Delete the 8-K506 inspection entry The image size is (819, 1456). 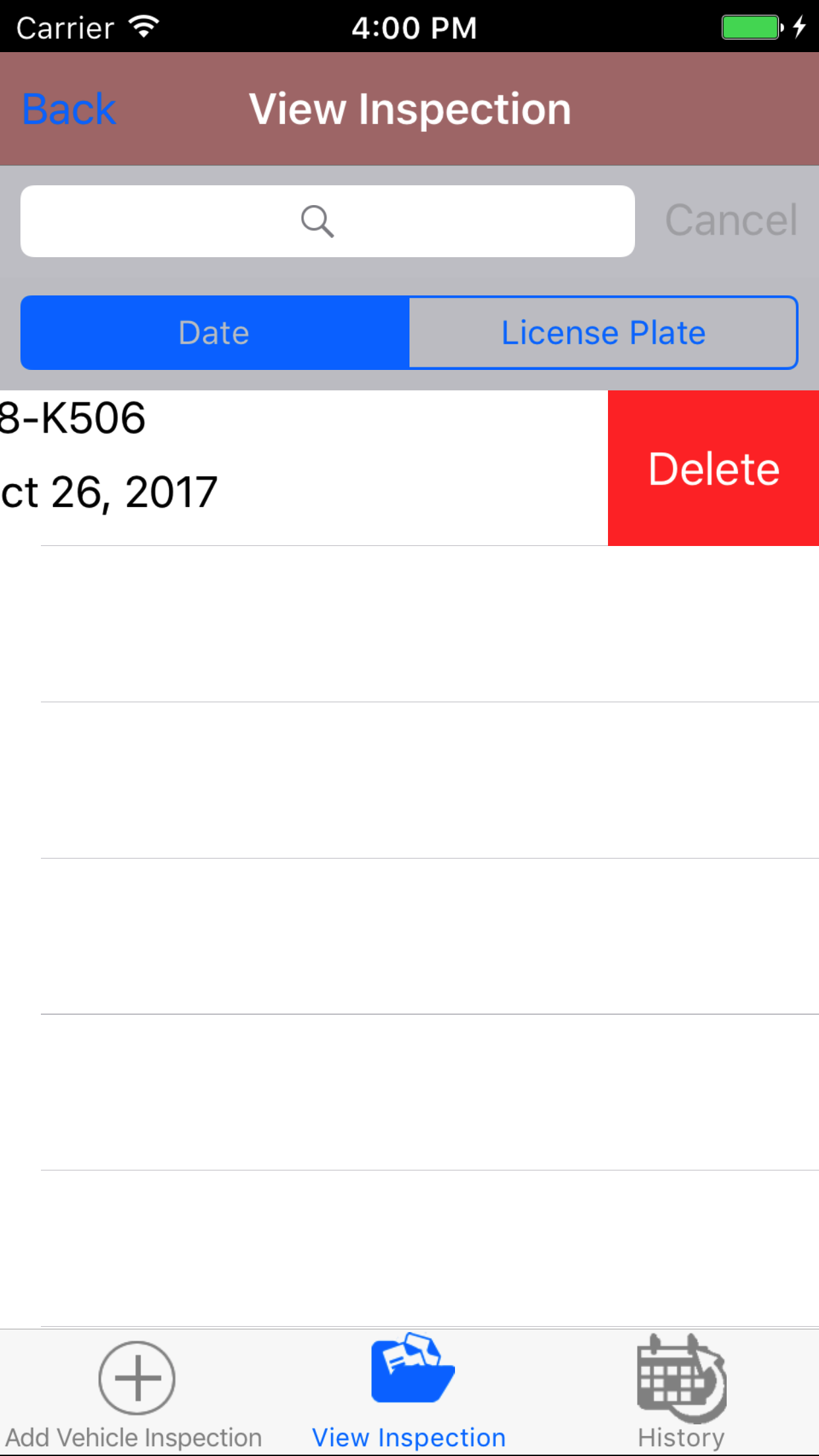pyautogui.click(x=713, y=468)
